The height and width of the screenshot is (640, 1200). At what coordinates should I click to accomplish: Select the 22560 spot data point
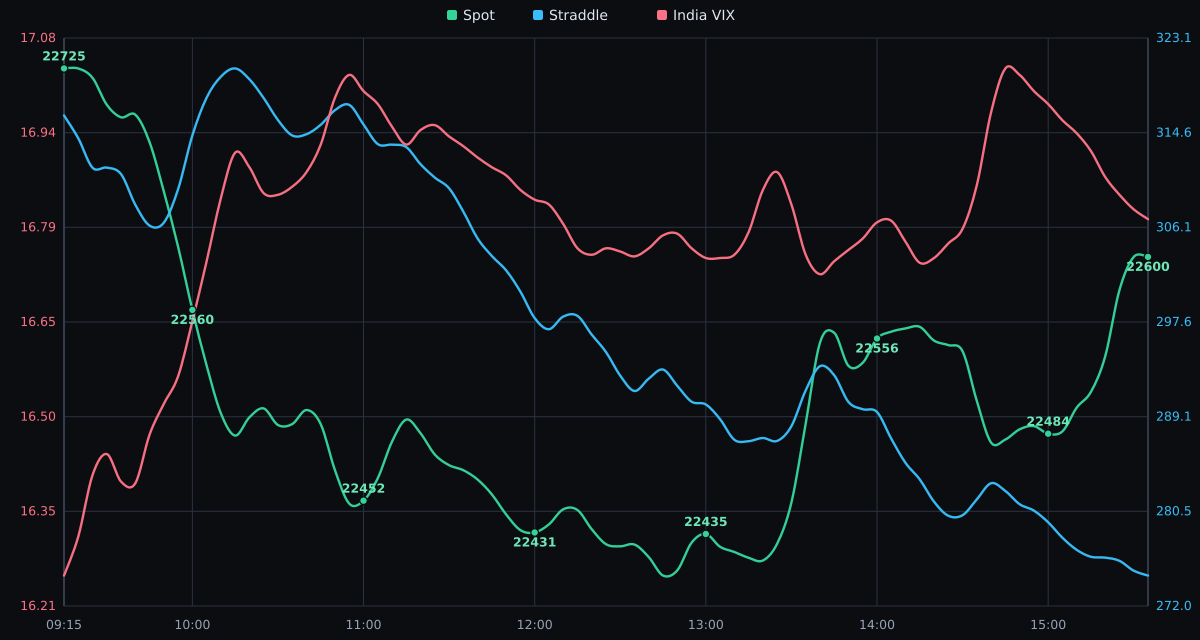pos(192,310)
